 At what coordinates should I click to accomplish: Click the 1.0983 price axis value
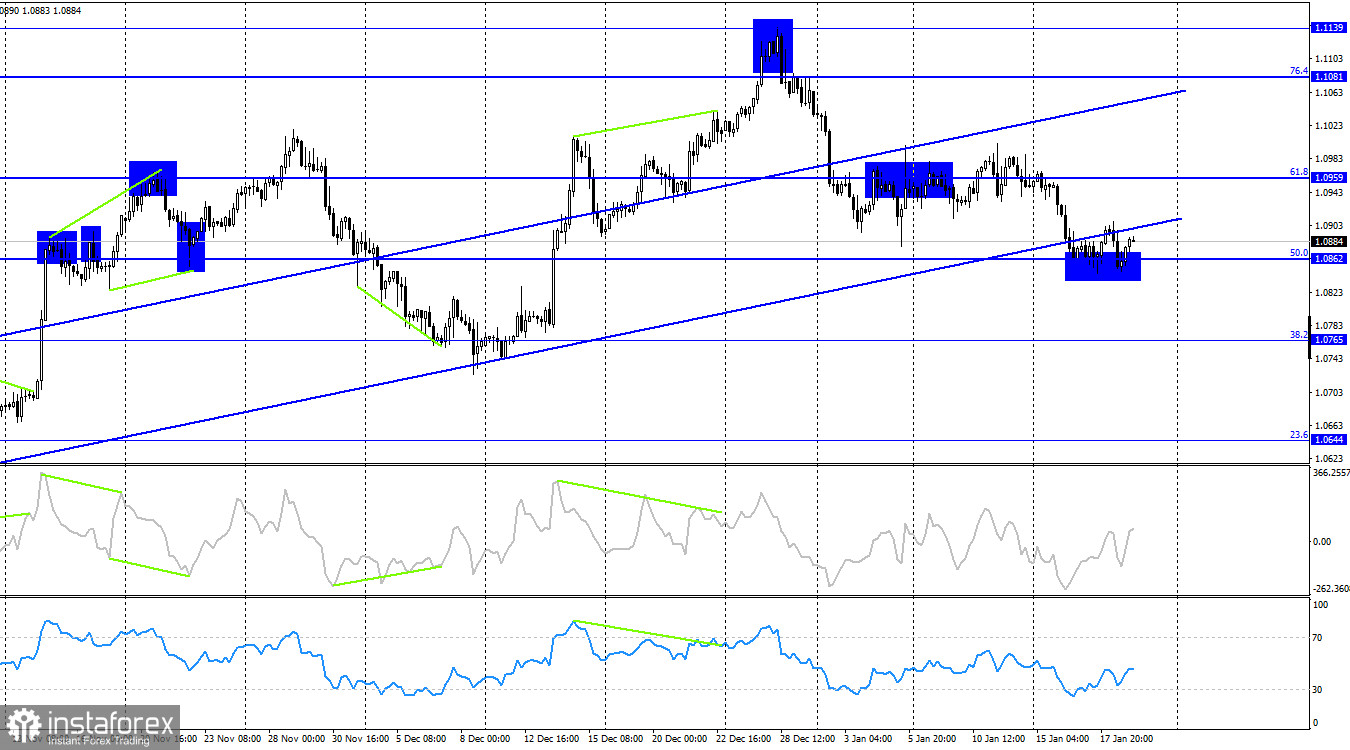tap(1330, 159)
